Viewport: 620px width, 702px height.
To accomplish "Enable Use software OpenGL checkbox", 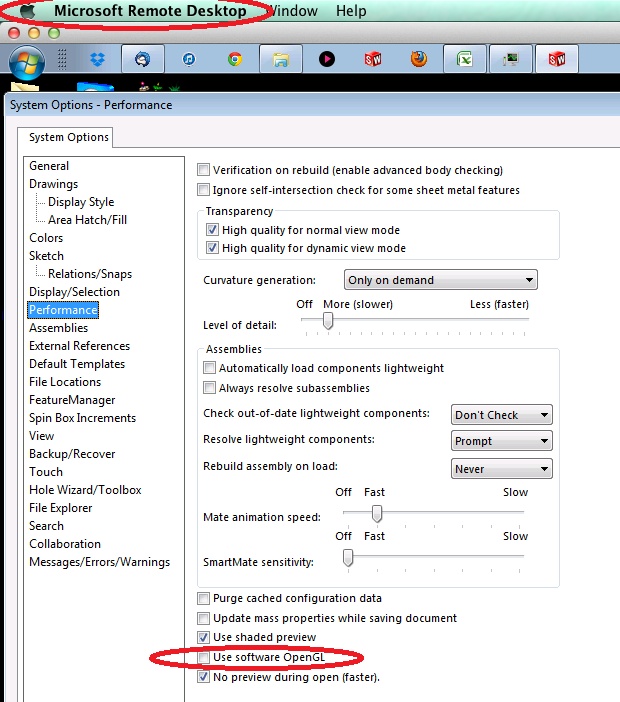I will click(x=203, y=657).
